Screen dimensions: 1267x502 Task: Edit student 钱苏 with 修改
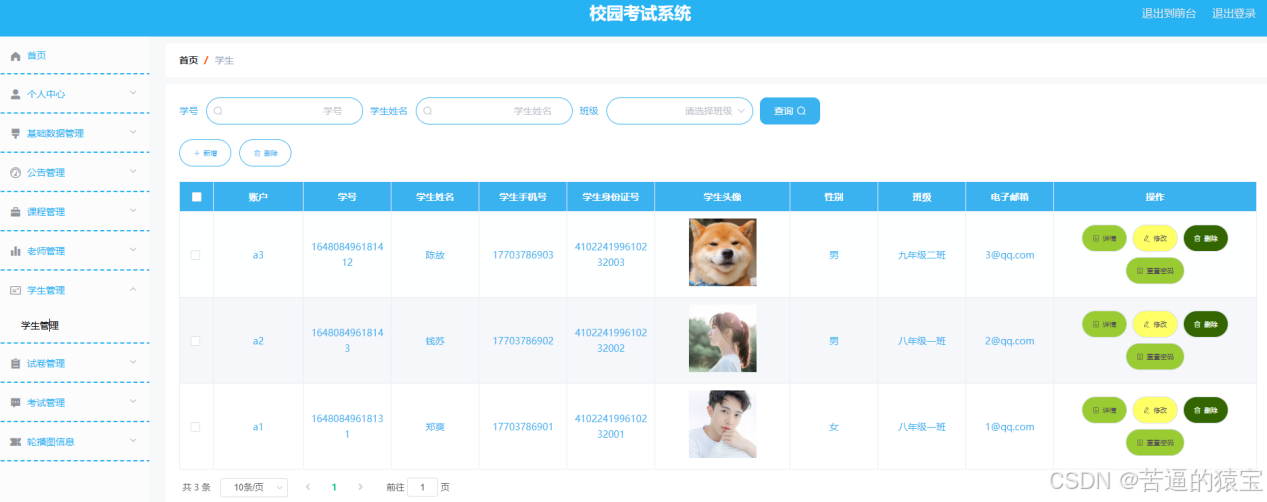tap(1154, 324)
